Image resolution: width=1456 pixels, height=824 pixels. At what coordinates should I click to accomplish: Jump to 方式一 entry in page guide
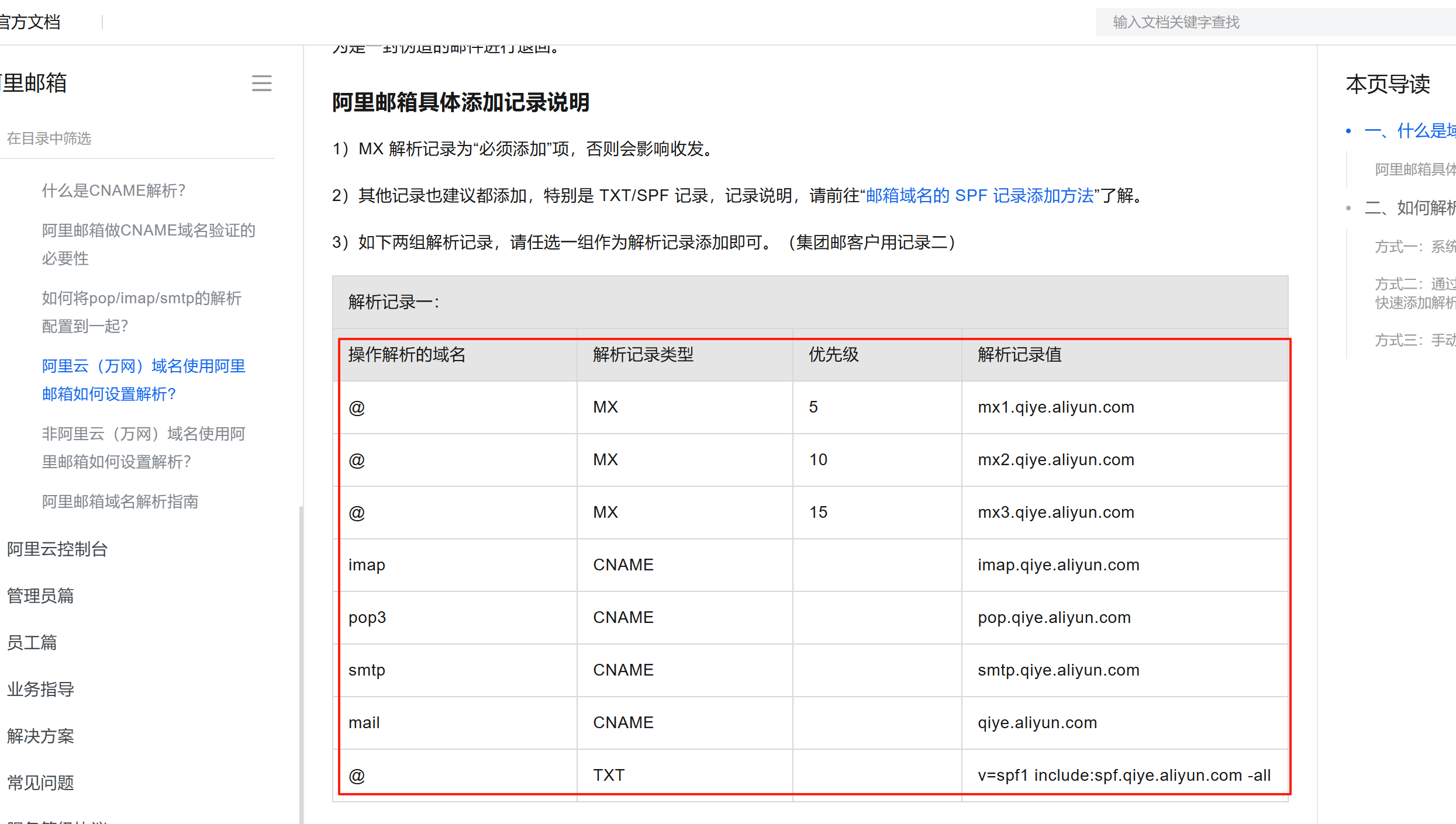click(x=1415, y=247)
